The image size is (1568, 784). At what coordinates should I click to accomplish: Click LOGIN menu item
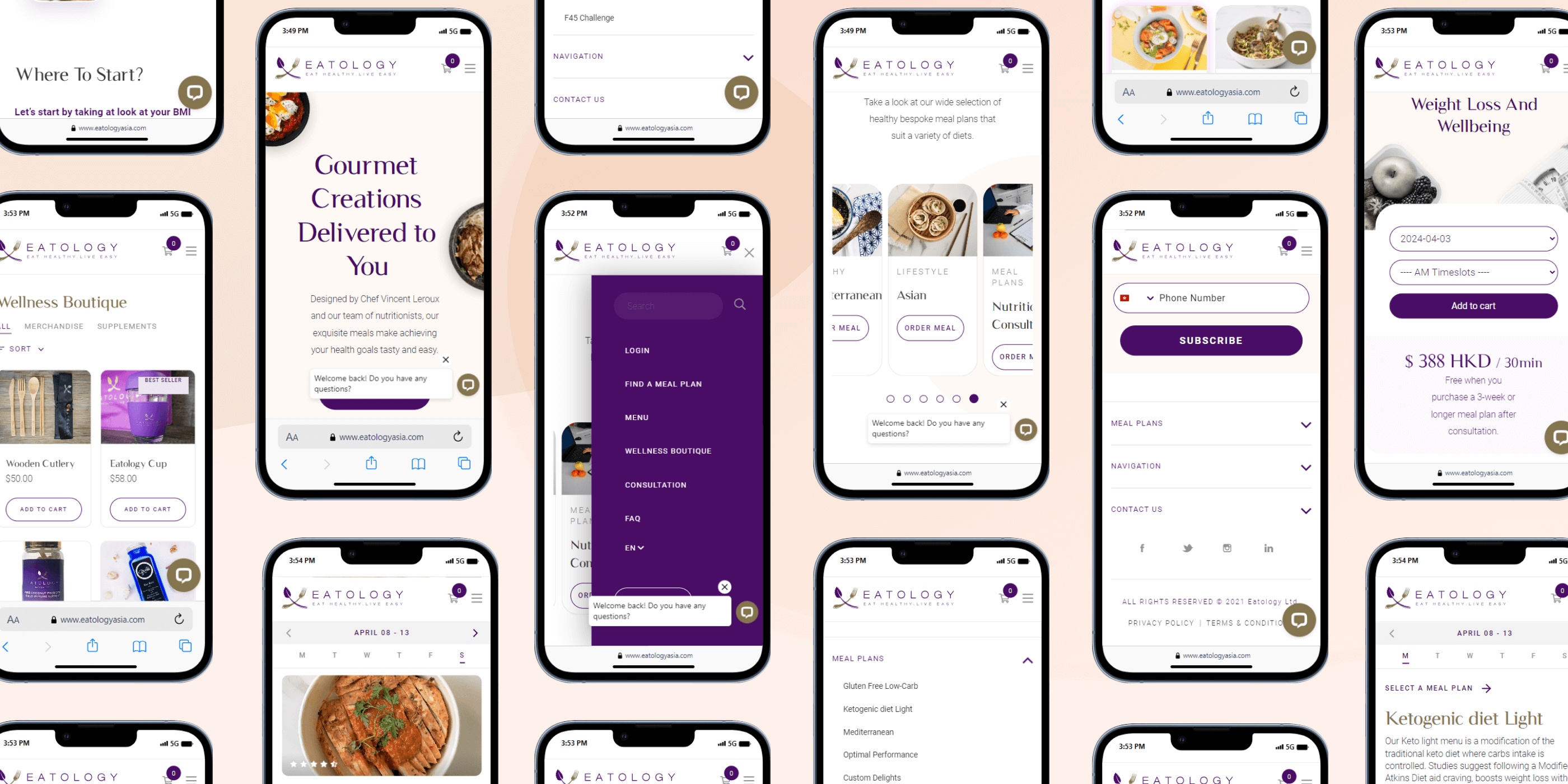pos(636,351)
